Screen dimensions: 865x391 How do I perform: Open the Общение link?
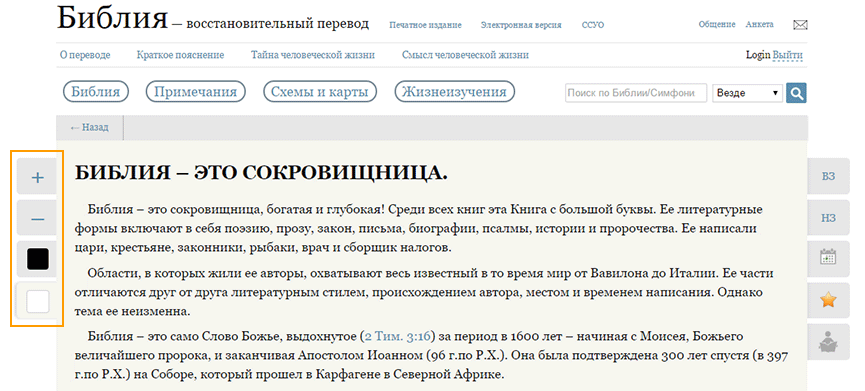click(717, 25)
